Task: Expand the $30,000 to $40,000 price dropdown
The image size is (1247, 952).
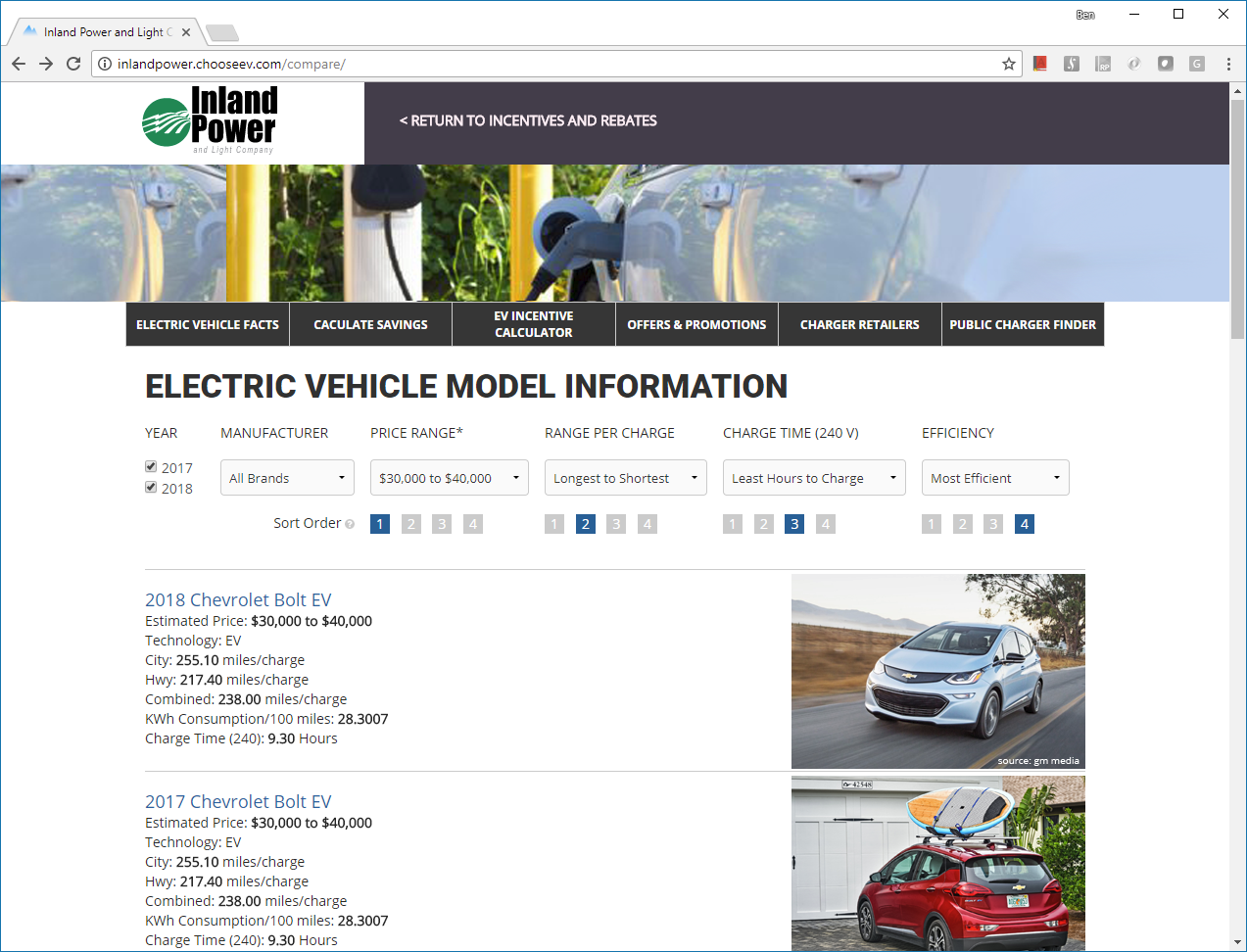Action: [x=449, y=478]
